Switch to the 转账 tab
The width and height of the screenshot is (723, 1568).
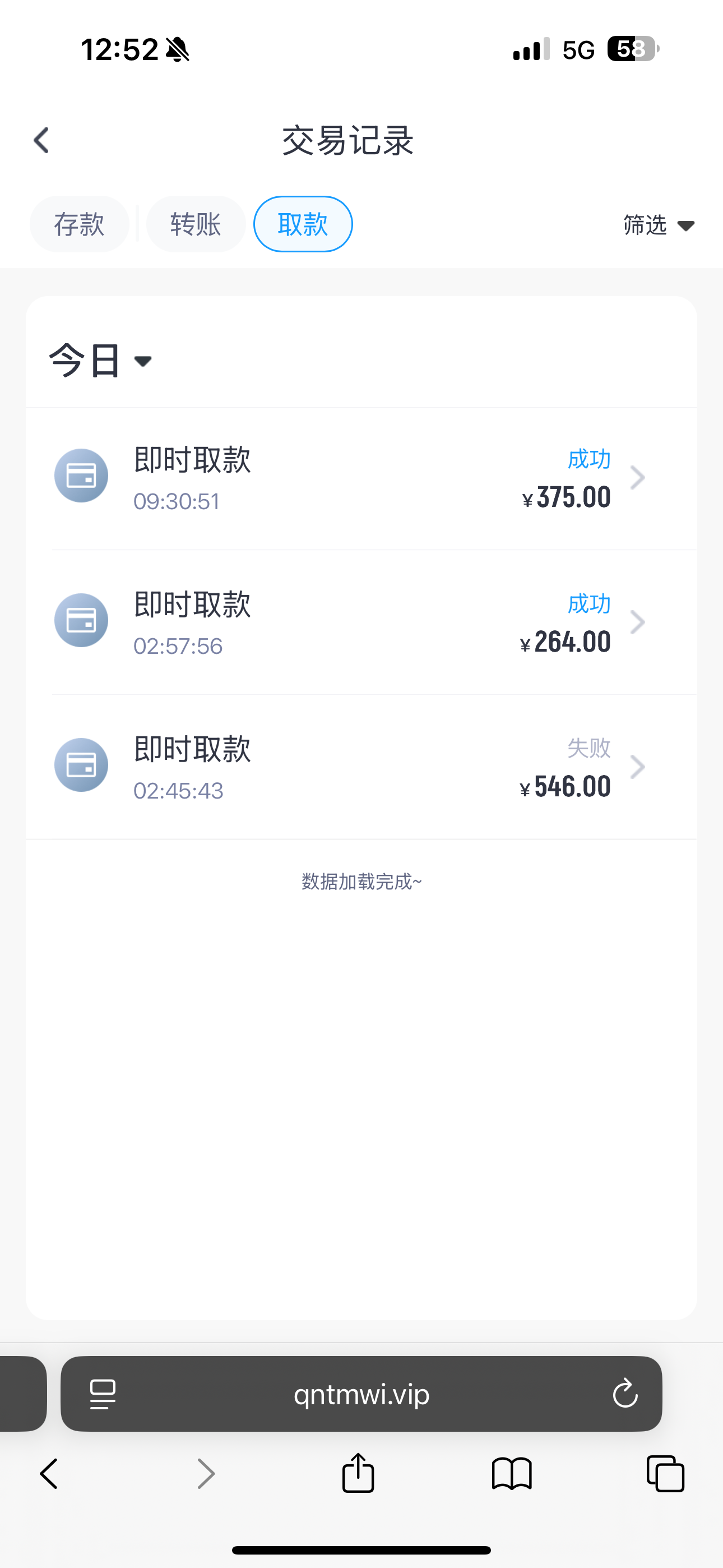pos(196,225)
